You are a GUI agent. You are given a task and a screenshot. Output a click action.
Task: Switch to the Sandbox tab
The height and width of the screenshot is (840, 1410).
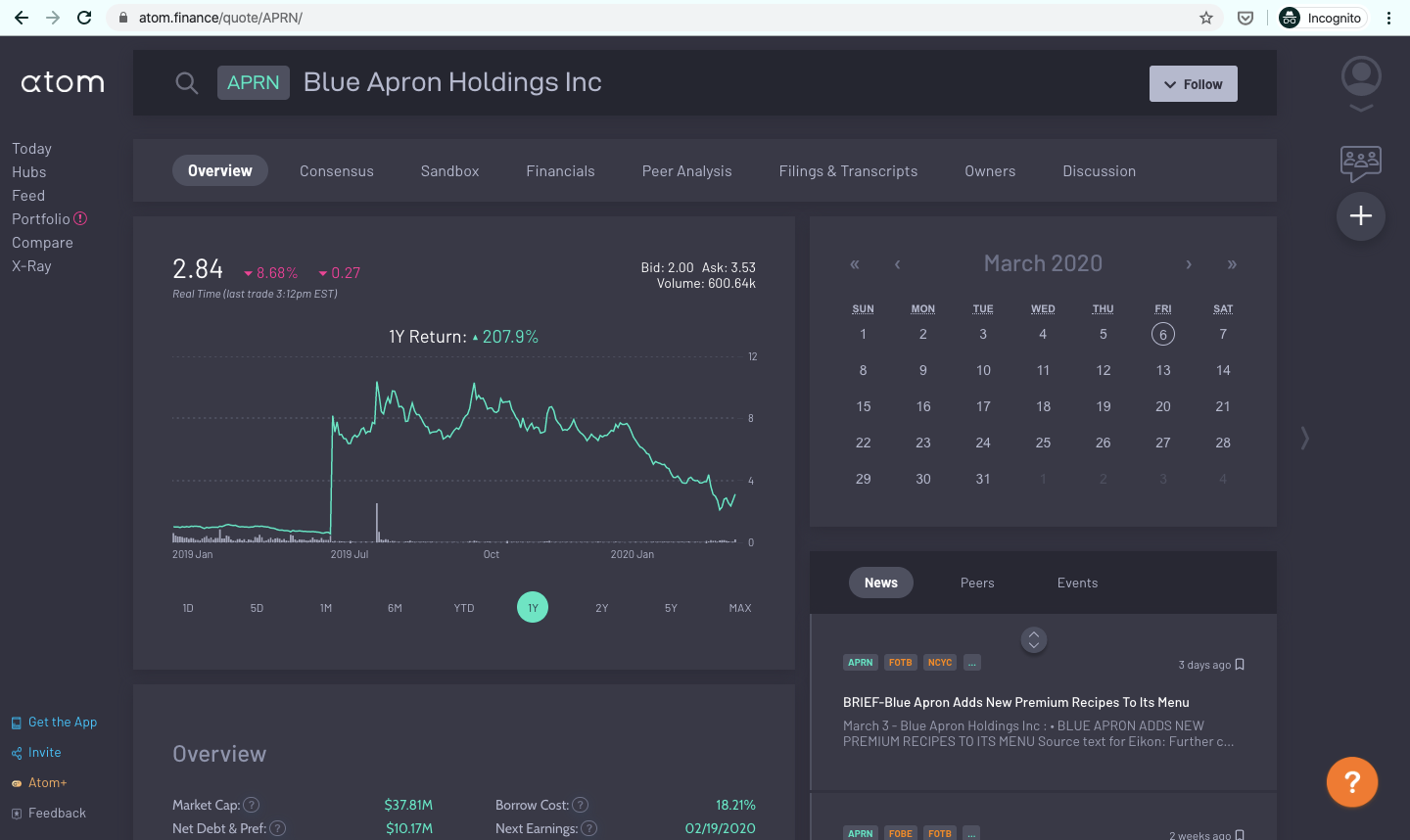click(450, 171)
